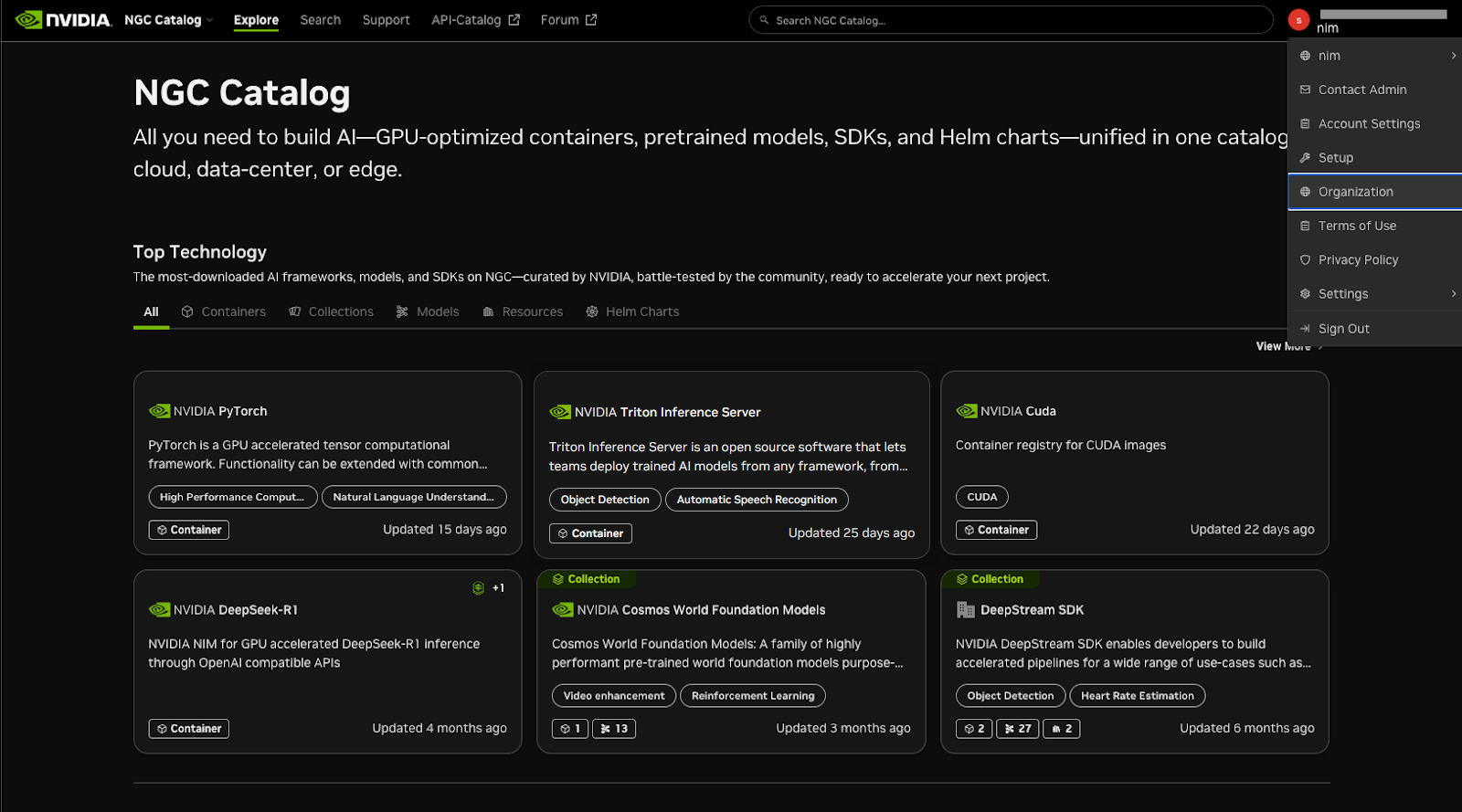Image resolution: width=1462 pixels, height=812 pixels.
Task: Click the Sign Out arrow icon
Action: click(1305, 329)
